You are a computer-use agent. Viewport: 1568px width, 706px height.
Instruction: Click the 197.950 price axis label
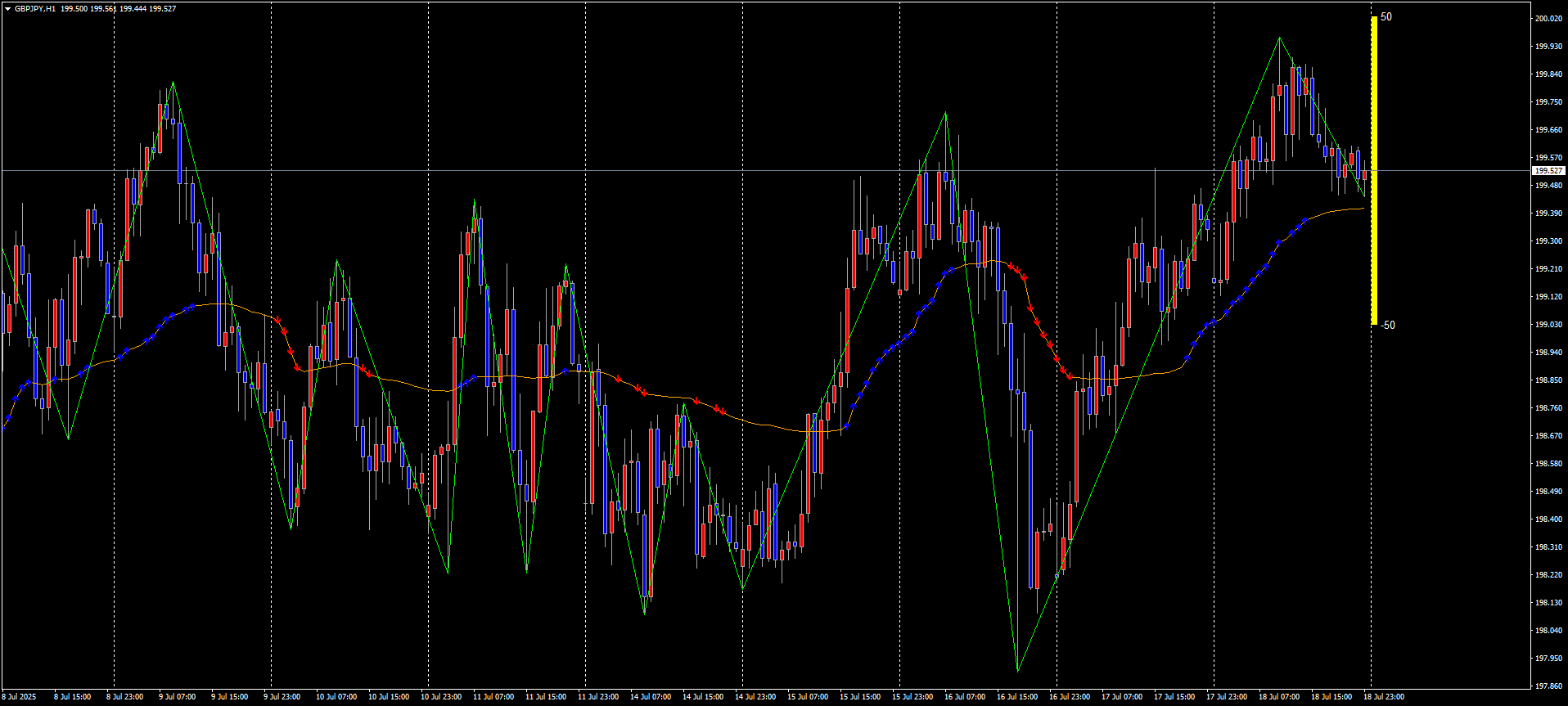(1548, 659)
